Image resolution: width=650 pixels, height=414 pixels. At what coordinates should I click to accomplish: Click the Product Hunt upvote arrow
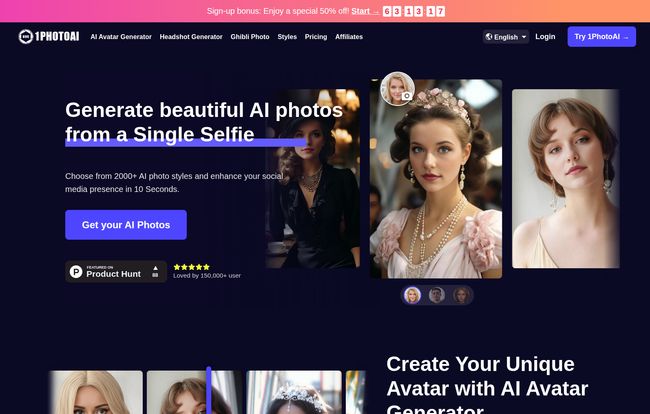pos(155,269)
